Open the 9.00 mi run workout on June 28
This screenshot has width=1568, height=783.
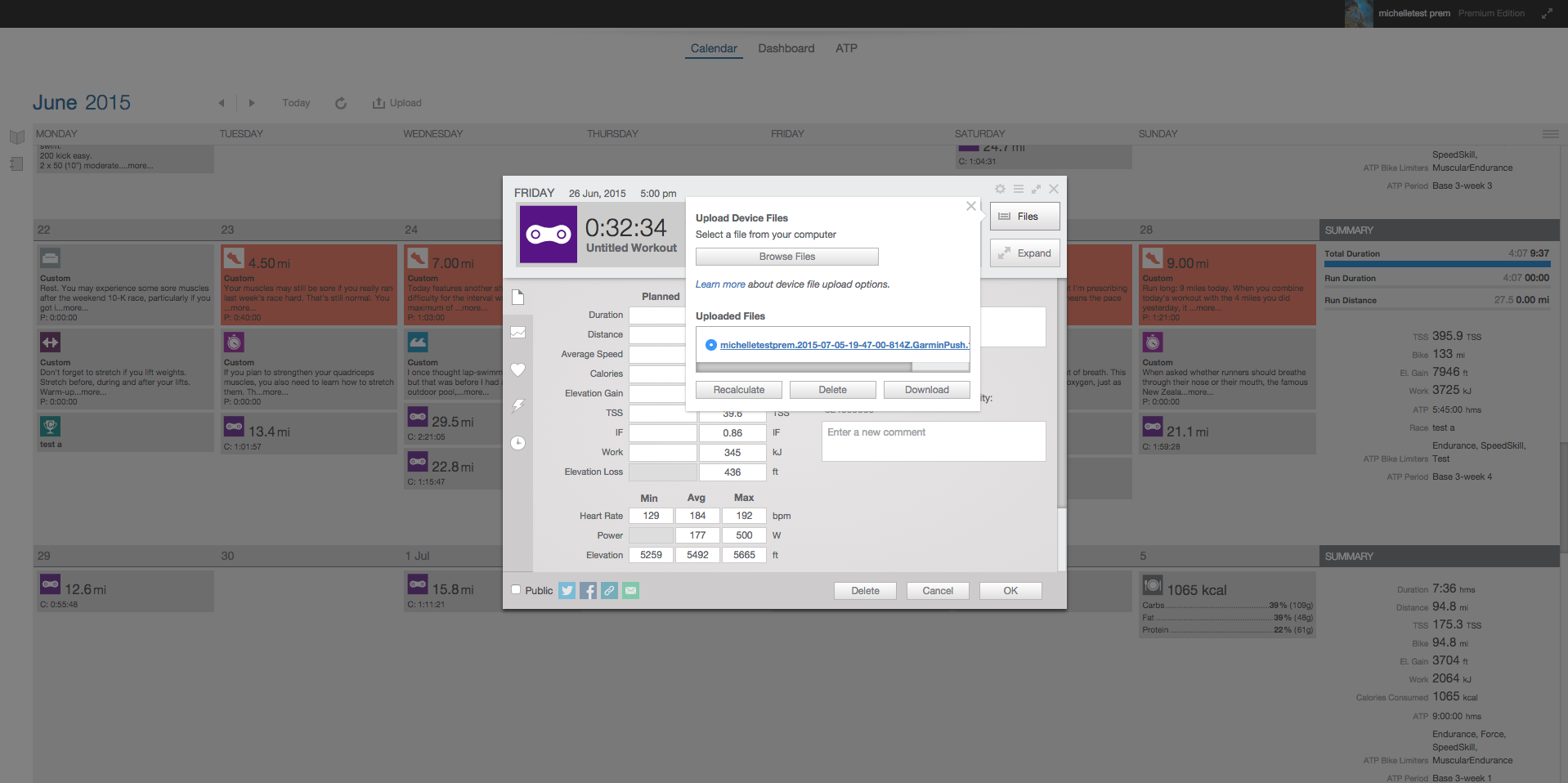point(1227,285)
